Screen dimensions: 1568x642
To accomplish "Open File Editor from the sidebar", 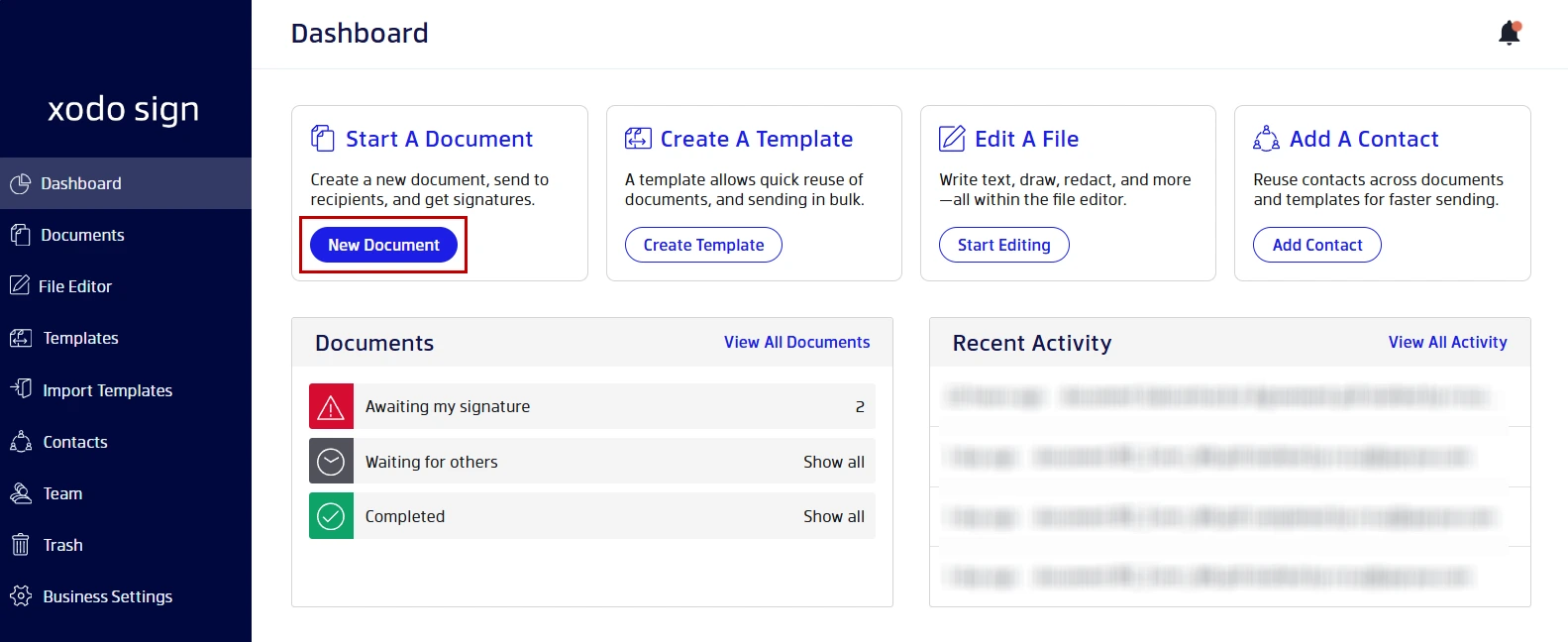I will 126,286.
